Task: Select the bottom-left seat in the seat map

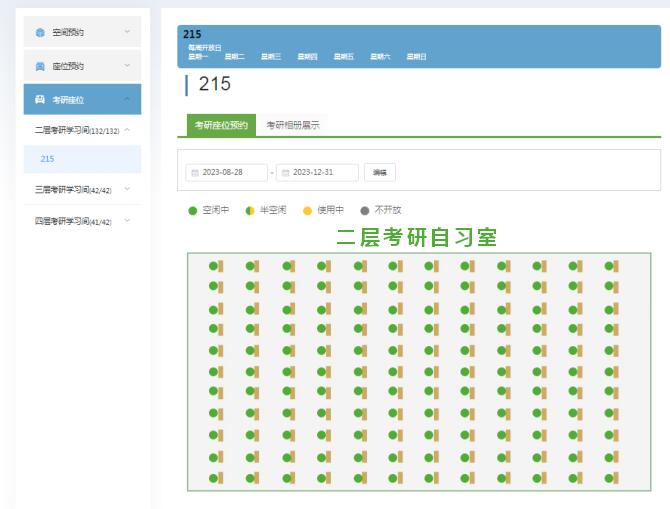Action: pyautogui.click(x=213, y=476)
